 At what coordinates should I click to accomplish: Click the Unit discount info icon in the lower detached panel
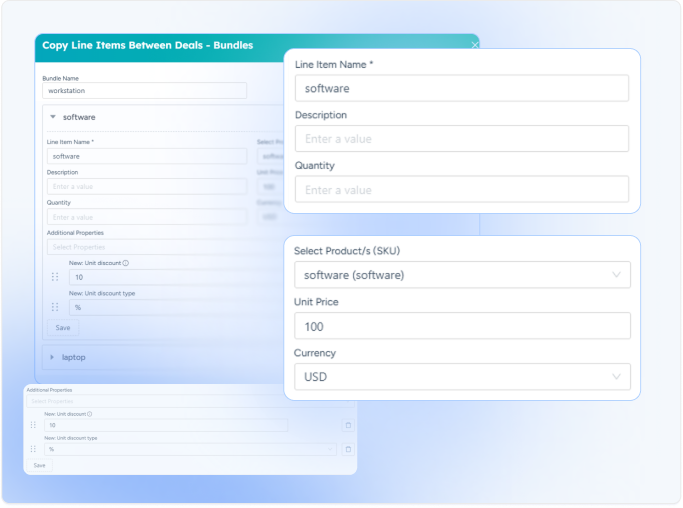(x=89, y=413)
